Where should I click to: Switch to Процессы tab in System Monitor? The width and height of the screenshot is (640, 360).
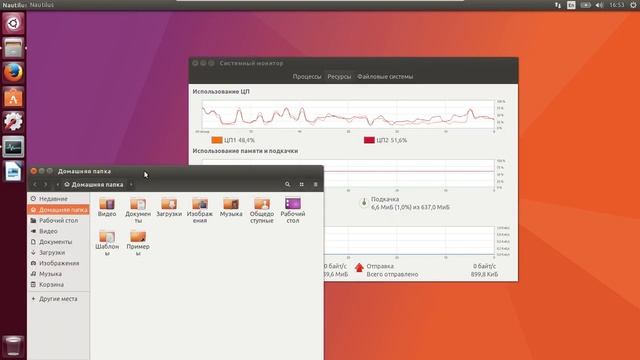[x=307, y=76]
